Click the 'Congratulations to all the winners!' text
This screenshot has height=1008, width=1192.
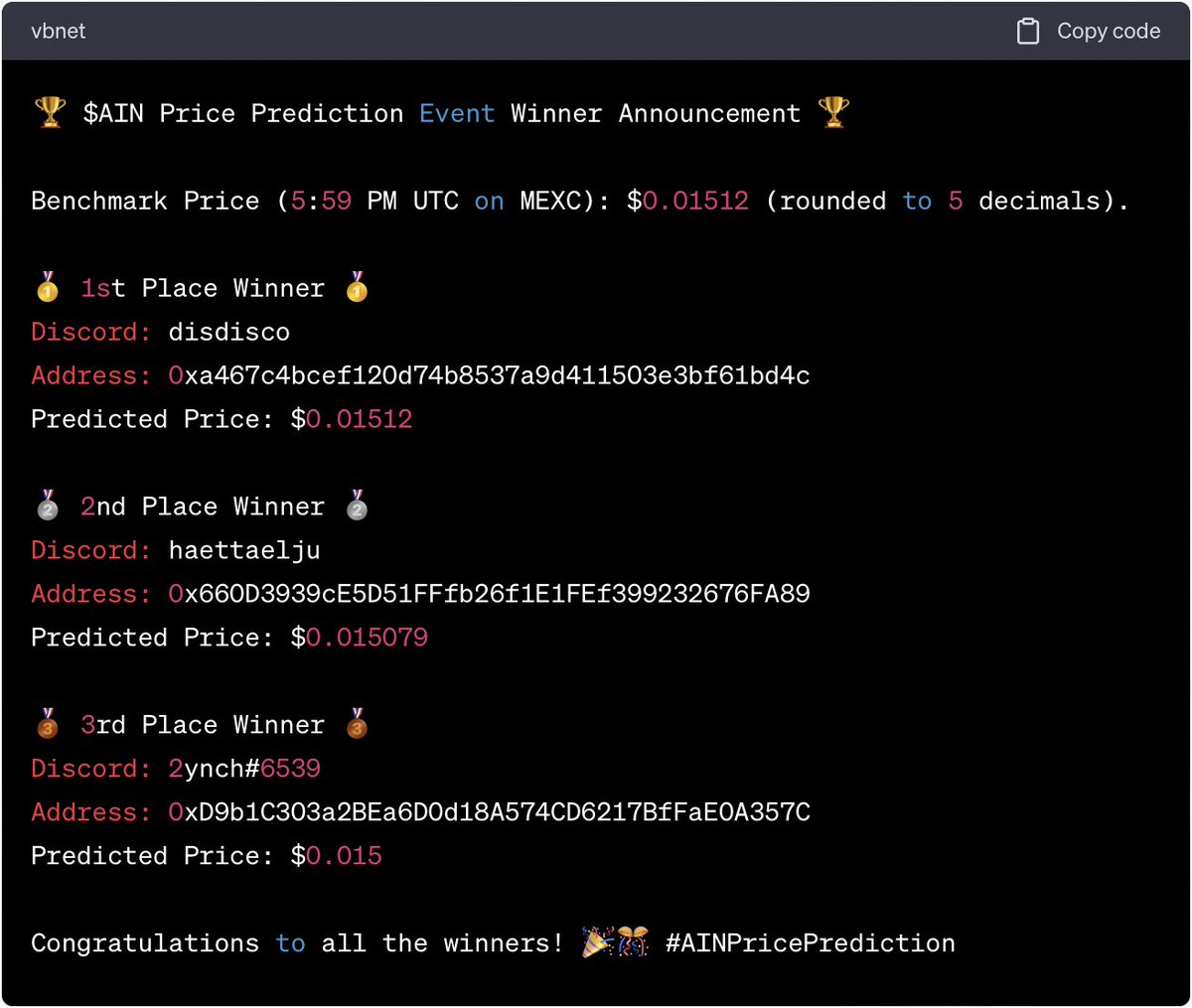click(x=297, y=942)
